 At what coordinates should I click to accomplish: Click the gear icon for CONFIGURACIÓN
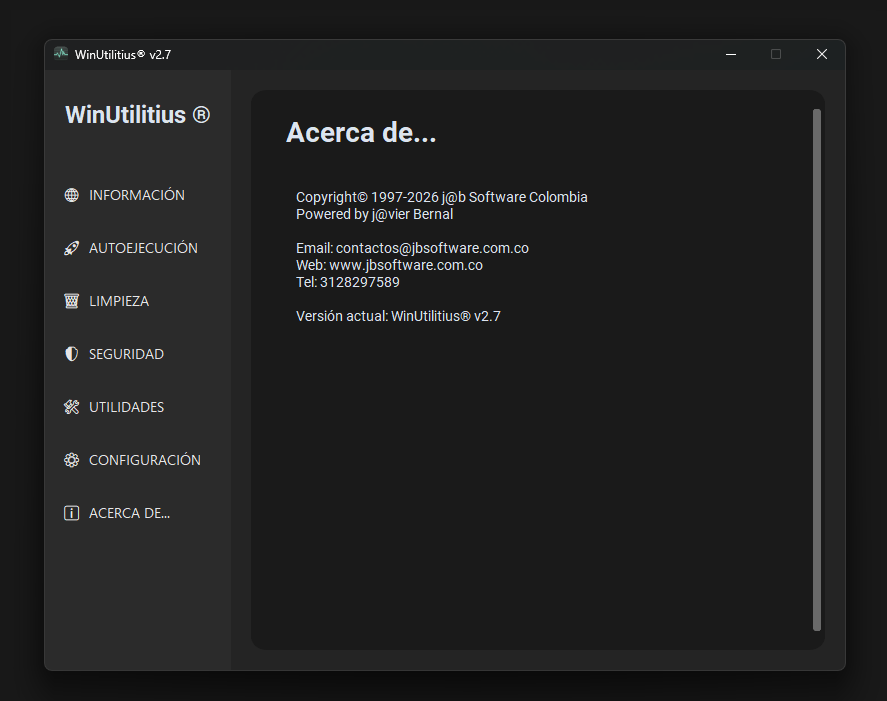[71, 460]
